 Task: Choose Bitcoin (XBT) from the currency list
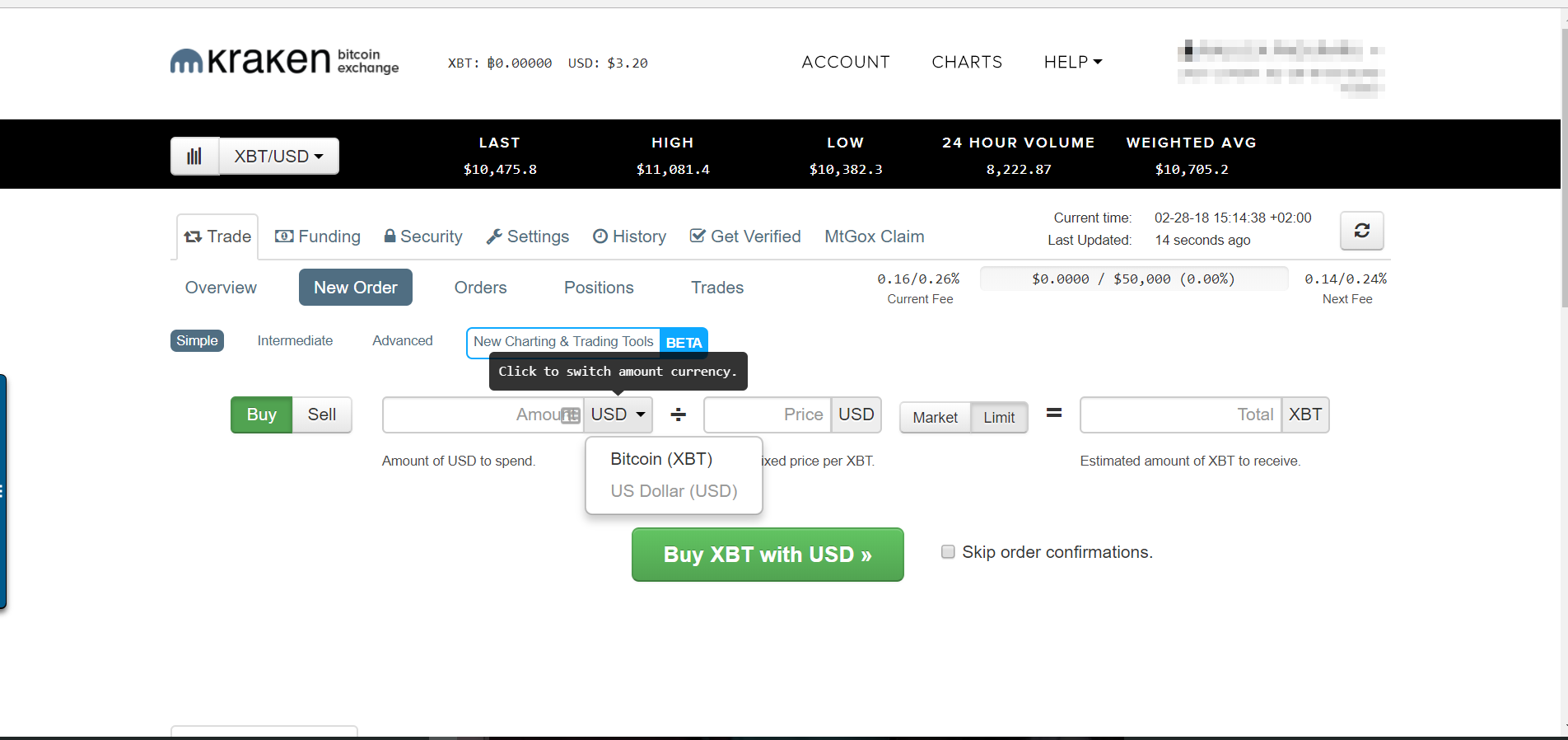pos(661,459)
